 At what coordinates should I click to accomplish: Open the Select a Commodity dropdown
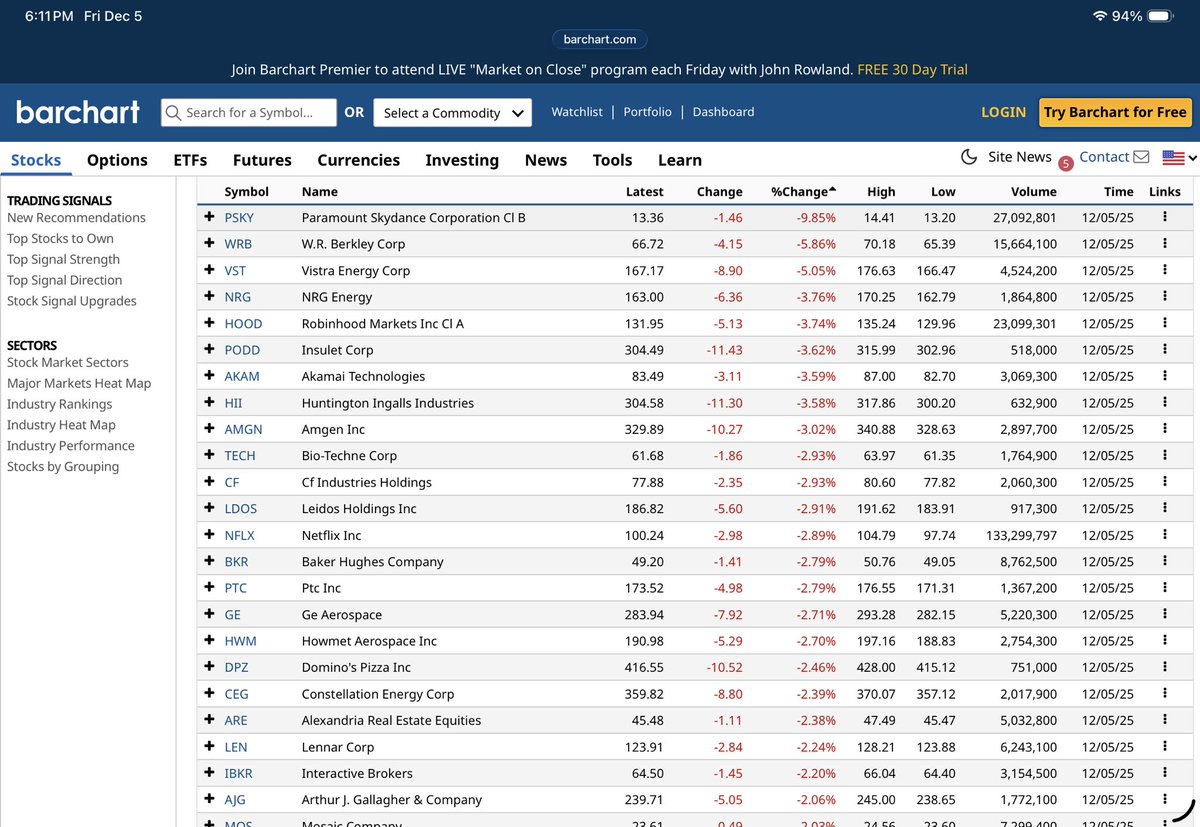[453, 113]
